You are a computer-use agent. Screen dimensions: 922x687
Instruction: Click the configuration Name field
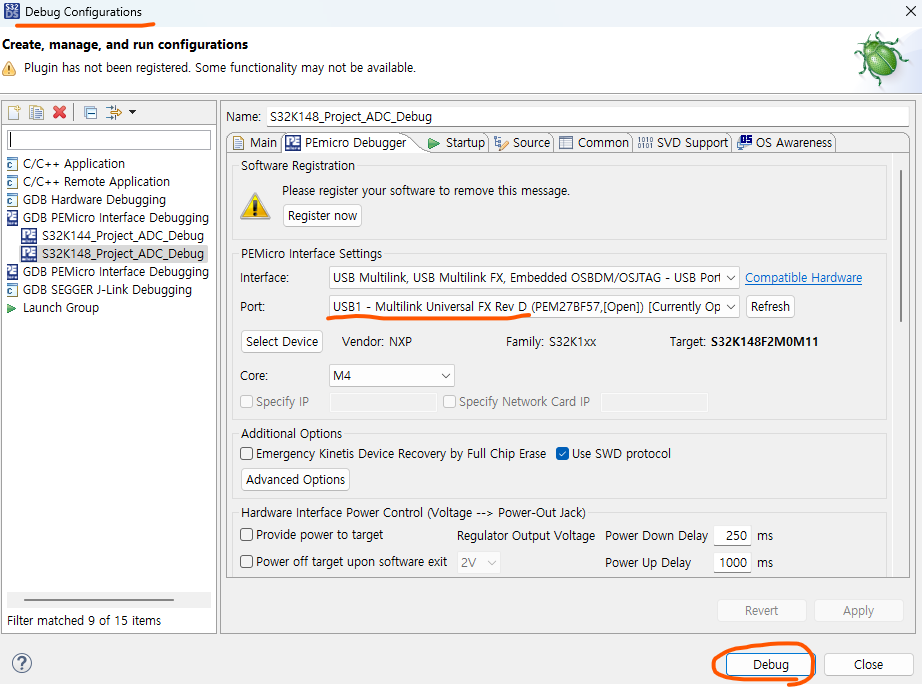pyautogui.click(x=588, y=116)
